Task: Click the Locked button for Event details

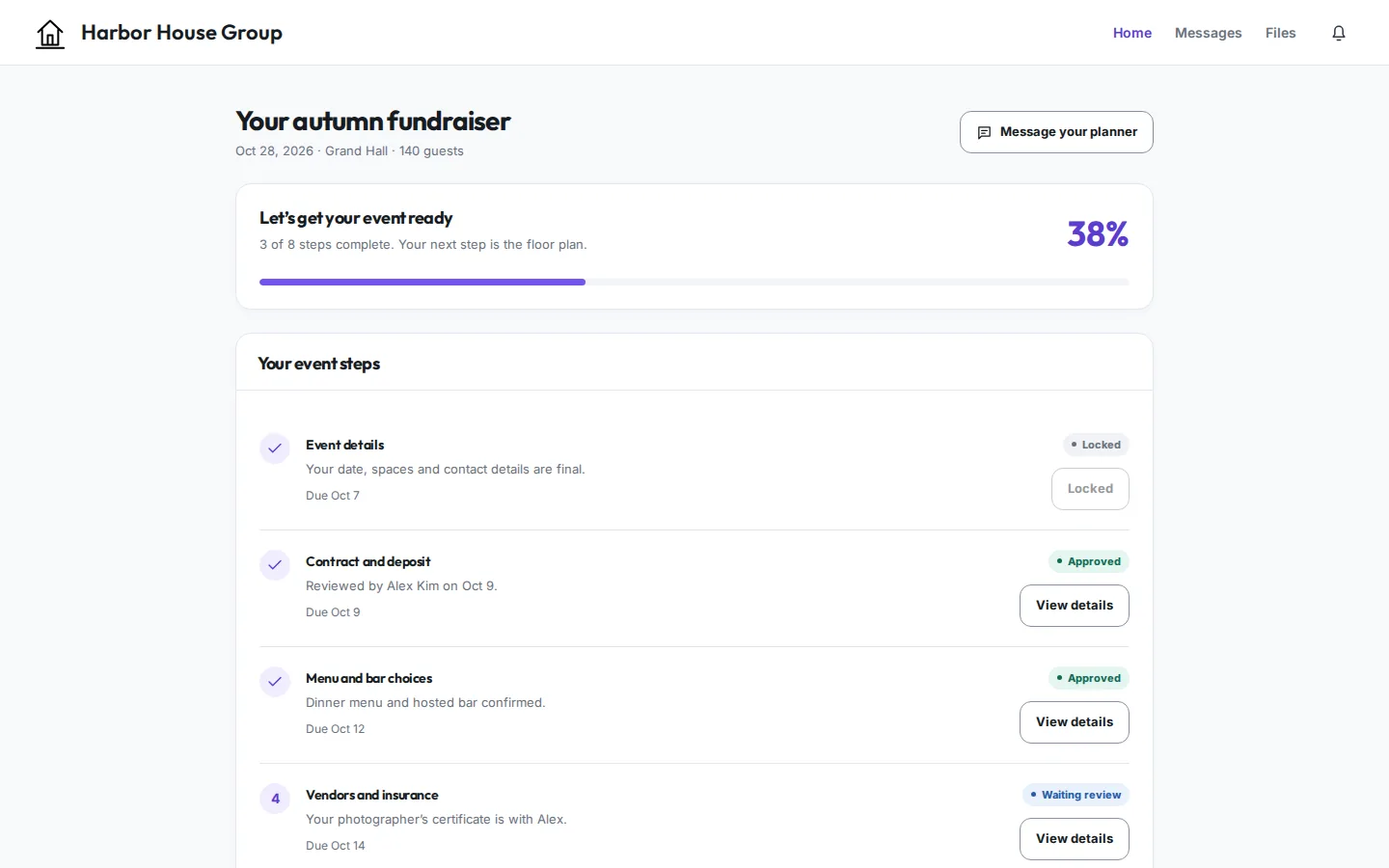Action: click(x=1090, y=489)
